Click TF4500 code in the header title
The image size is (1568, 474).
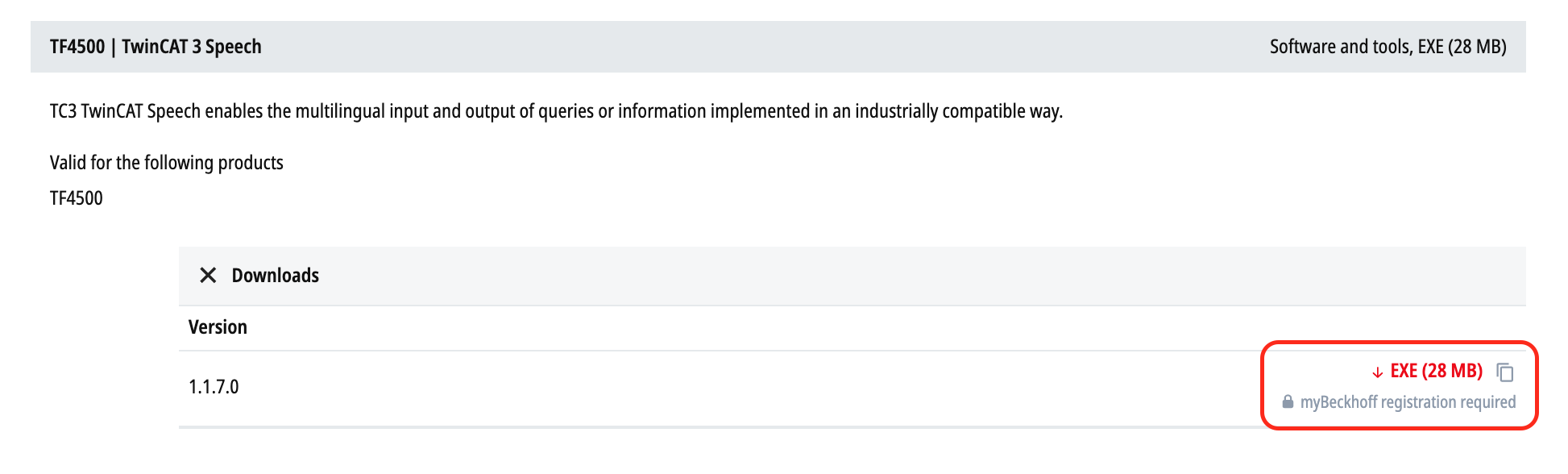point(77,47)
